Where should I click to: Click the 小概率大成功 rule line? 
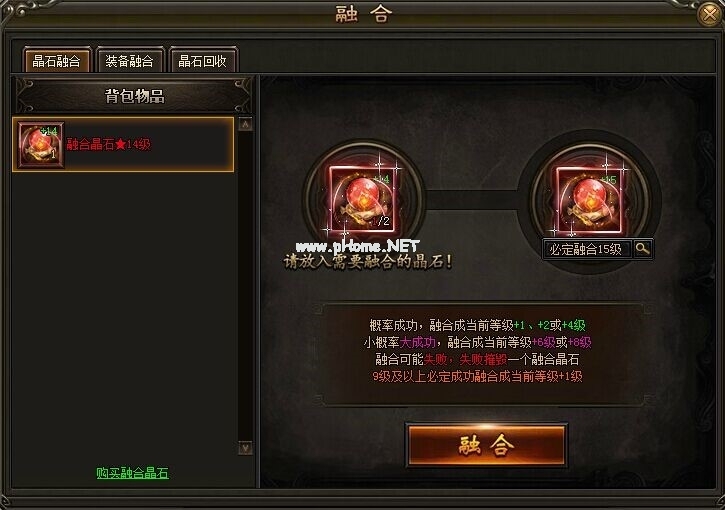click(x=477, y=342)
